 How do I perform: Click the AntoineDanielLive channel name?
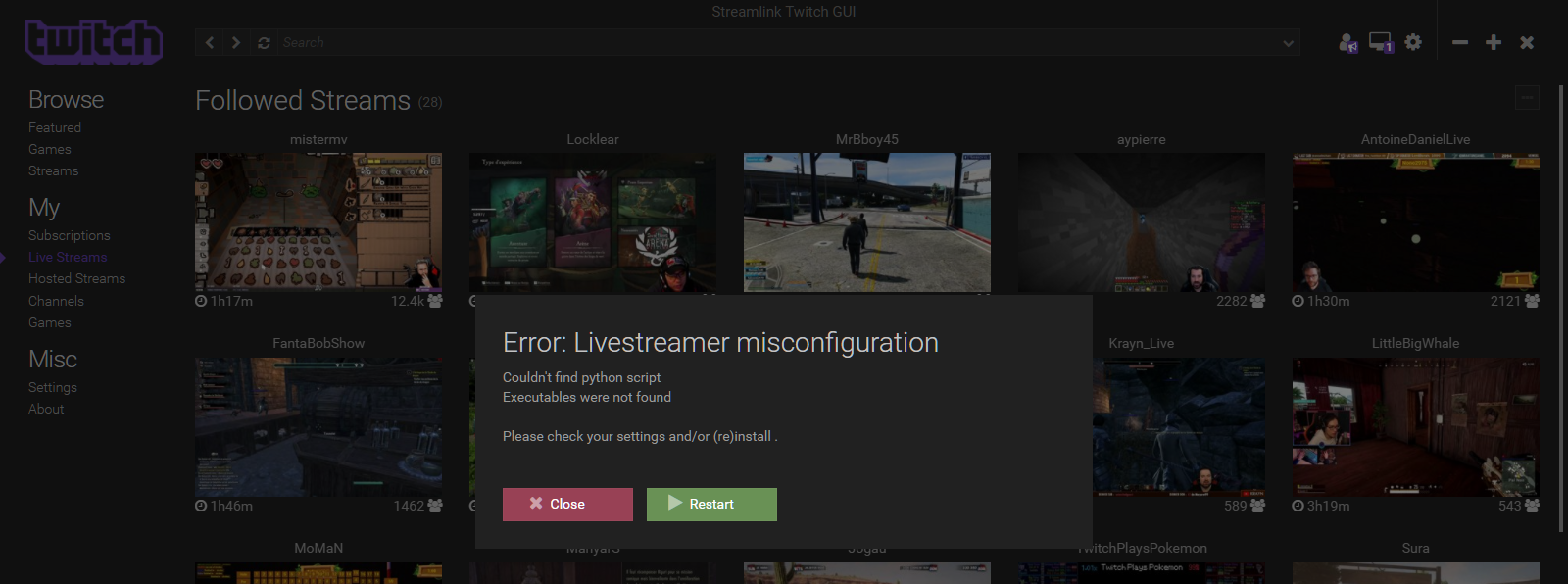pyautogui.click(x=1416, y=139)
